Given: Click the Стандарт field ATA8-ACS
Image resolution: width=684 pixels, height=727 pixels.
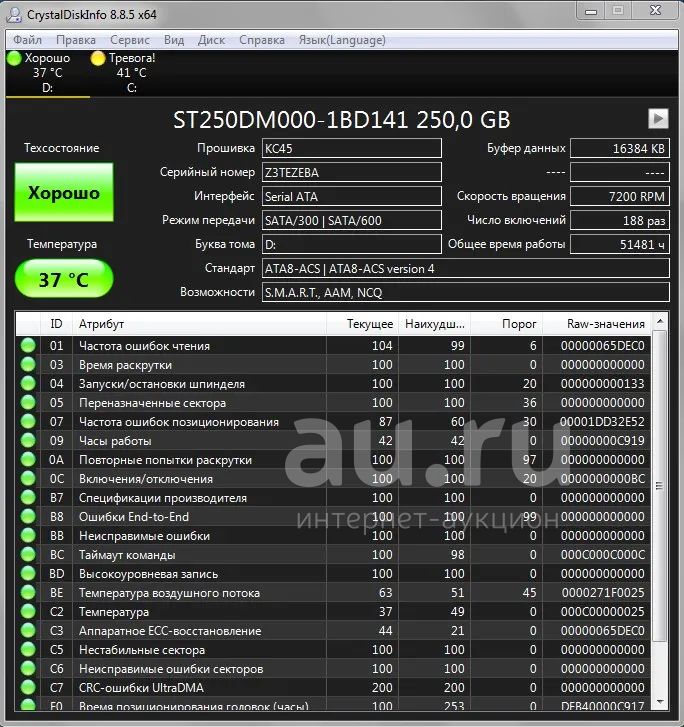Looking at the screenshot, I should (466, 268).
